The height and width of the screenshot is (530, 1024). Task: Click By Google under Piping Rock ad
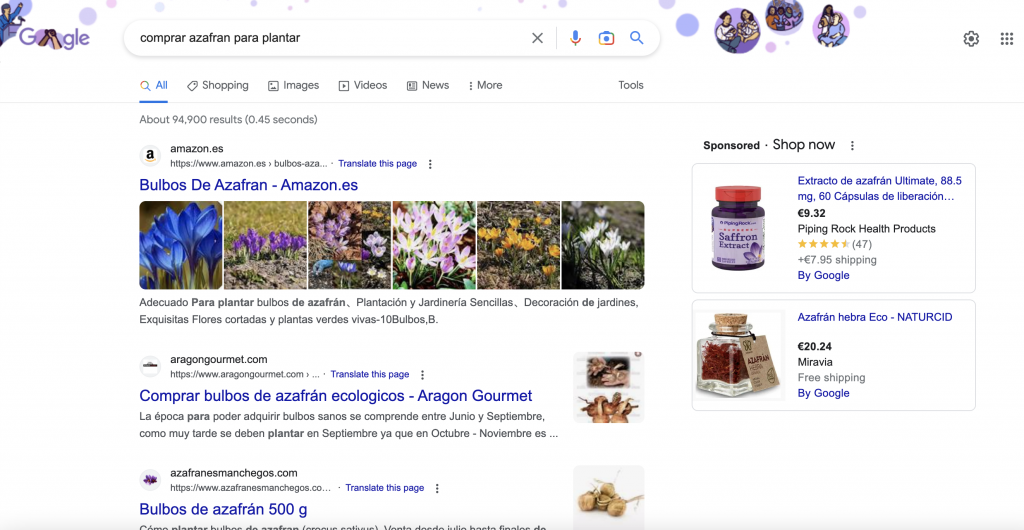click(824, 275)
